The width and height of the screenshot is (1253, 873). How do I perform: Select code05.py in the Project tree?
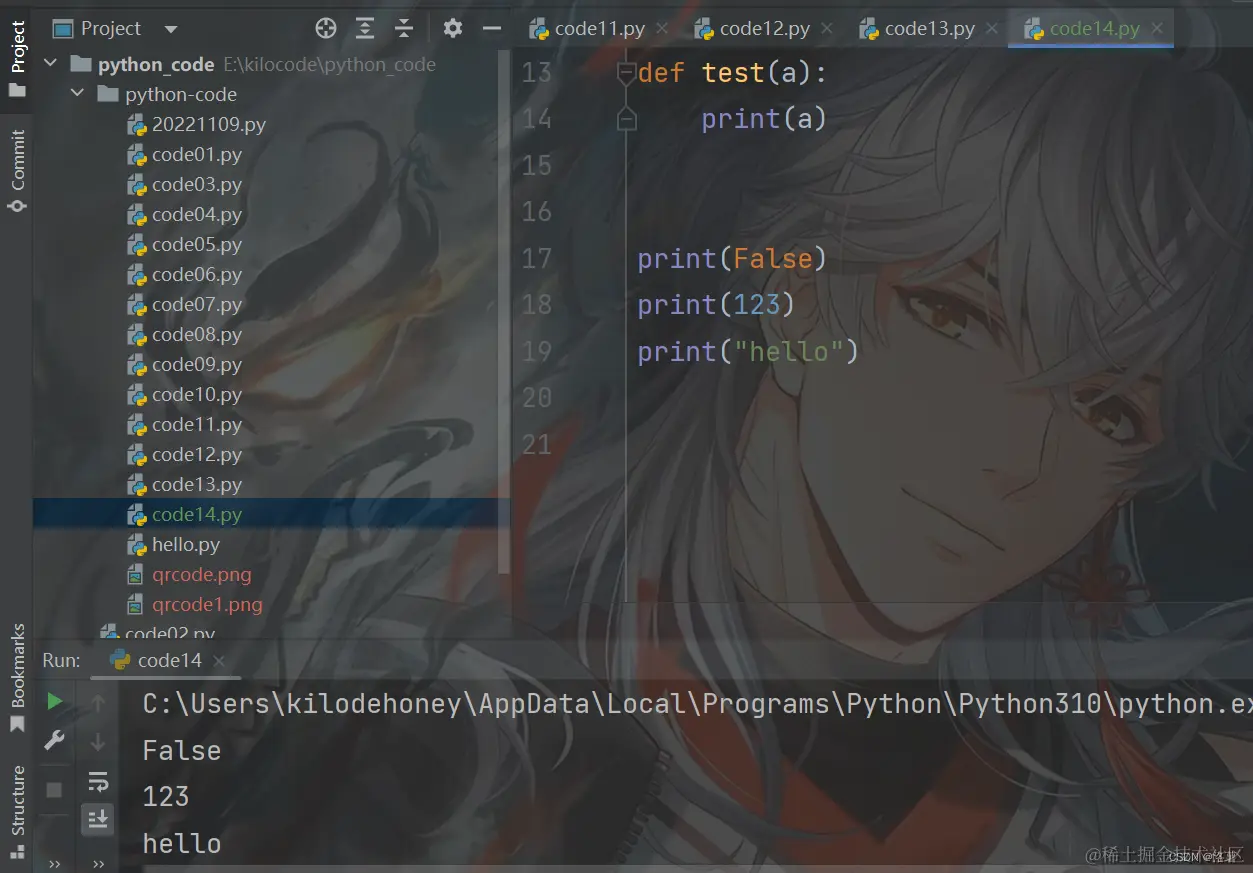tap(197, 244)
